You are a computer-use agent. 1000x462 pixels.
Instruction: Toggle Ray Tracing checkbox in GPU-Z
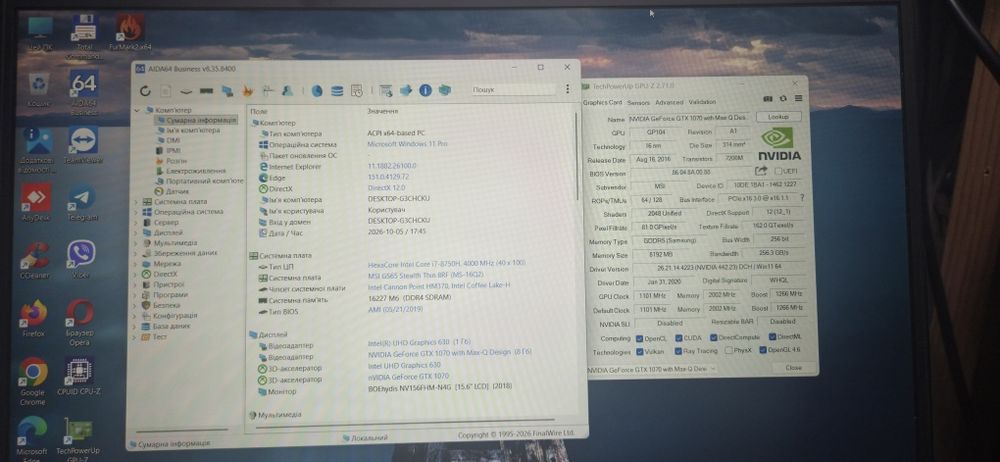(679, 351)
